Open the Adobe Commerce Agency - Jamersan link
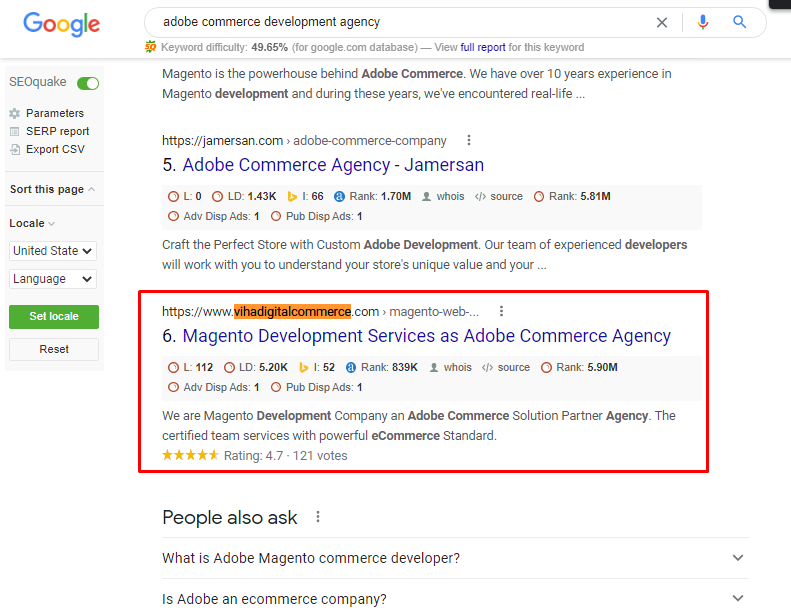This screenshot has height=614, width=791. point(333,165)
